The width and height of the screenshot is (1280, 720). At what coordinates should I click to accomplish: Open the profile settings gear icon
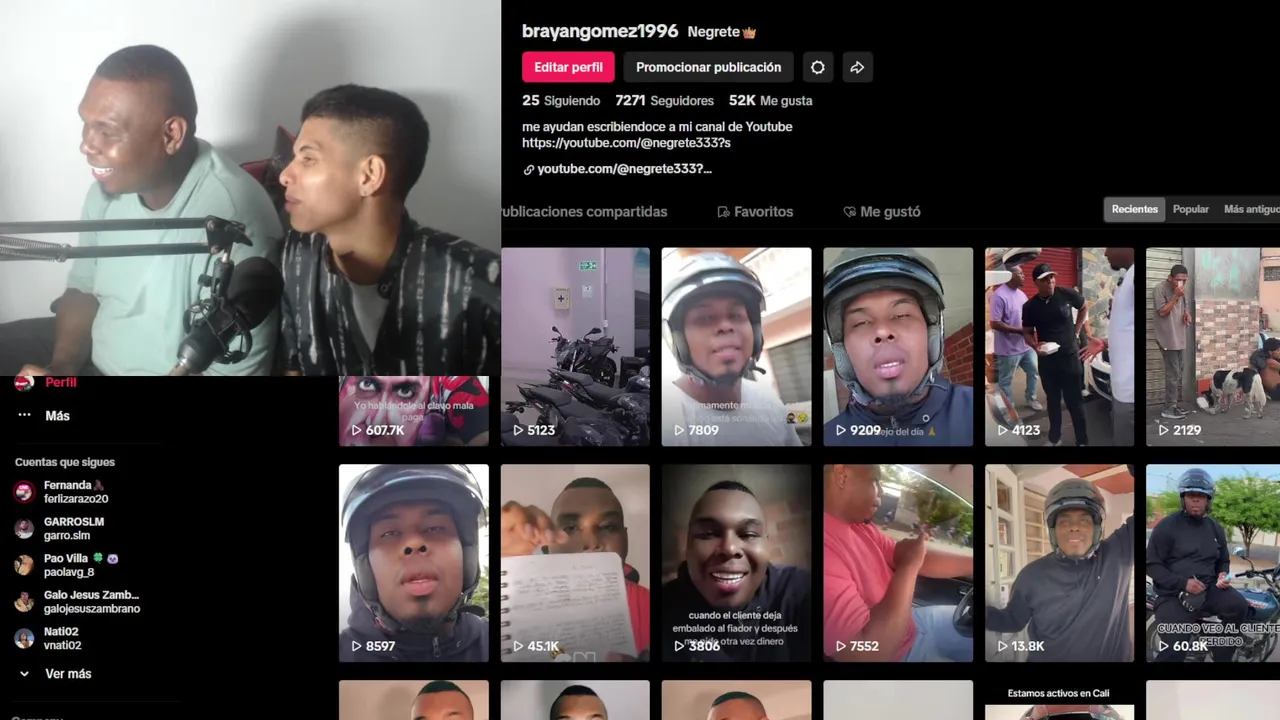(x=818, y=67)
